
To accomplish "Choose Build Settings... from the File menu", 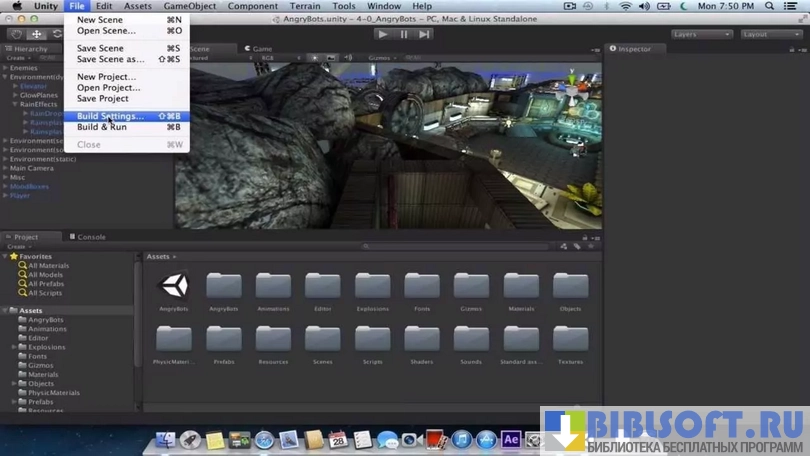I will click(x=110, y=116).
